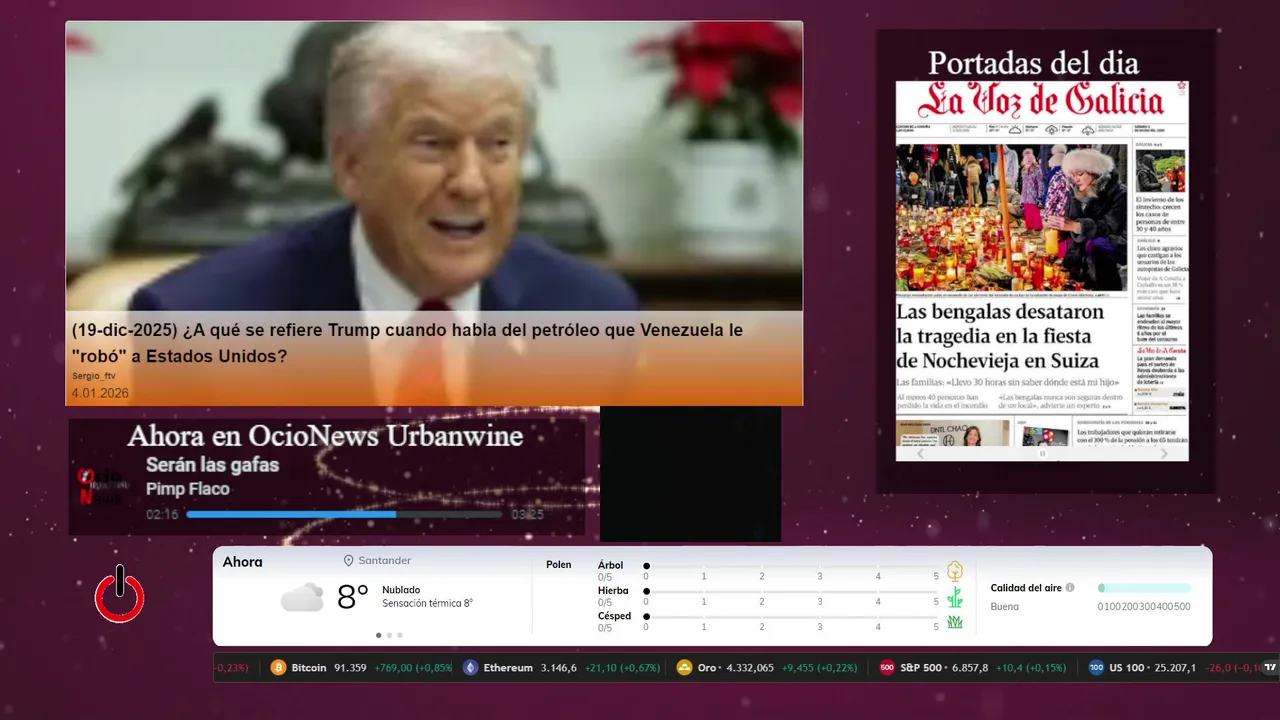The width and height of the screenshot is (1280, 720).
Task: Select first weather widget page dot
Action: point(378,635)
